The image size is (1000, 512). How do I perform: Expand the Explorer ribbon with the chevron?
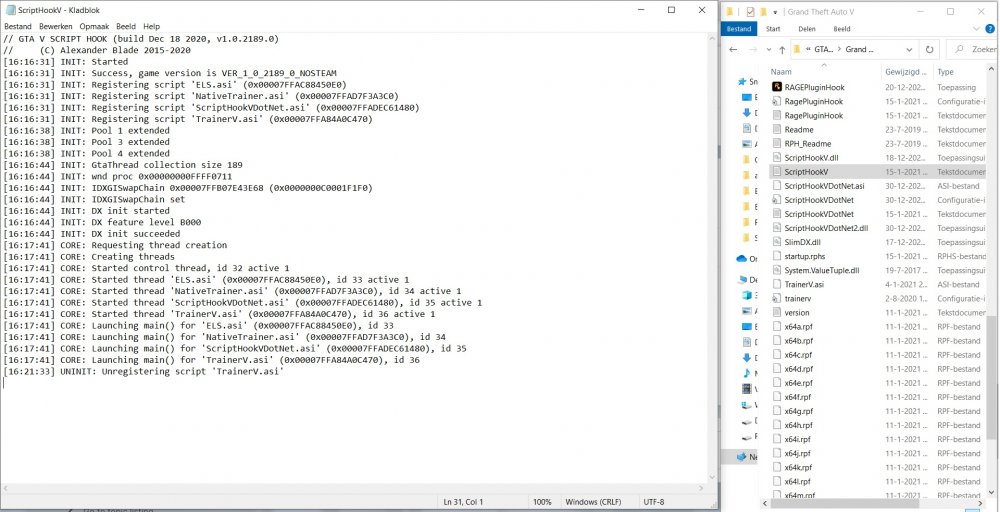tap(977, 29)
